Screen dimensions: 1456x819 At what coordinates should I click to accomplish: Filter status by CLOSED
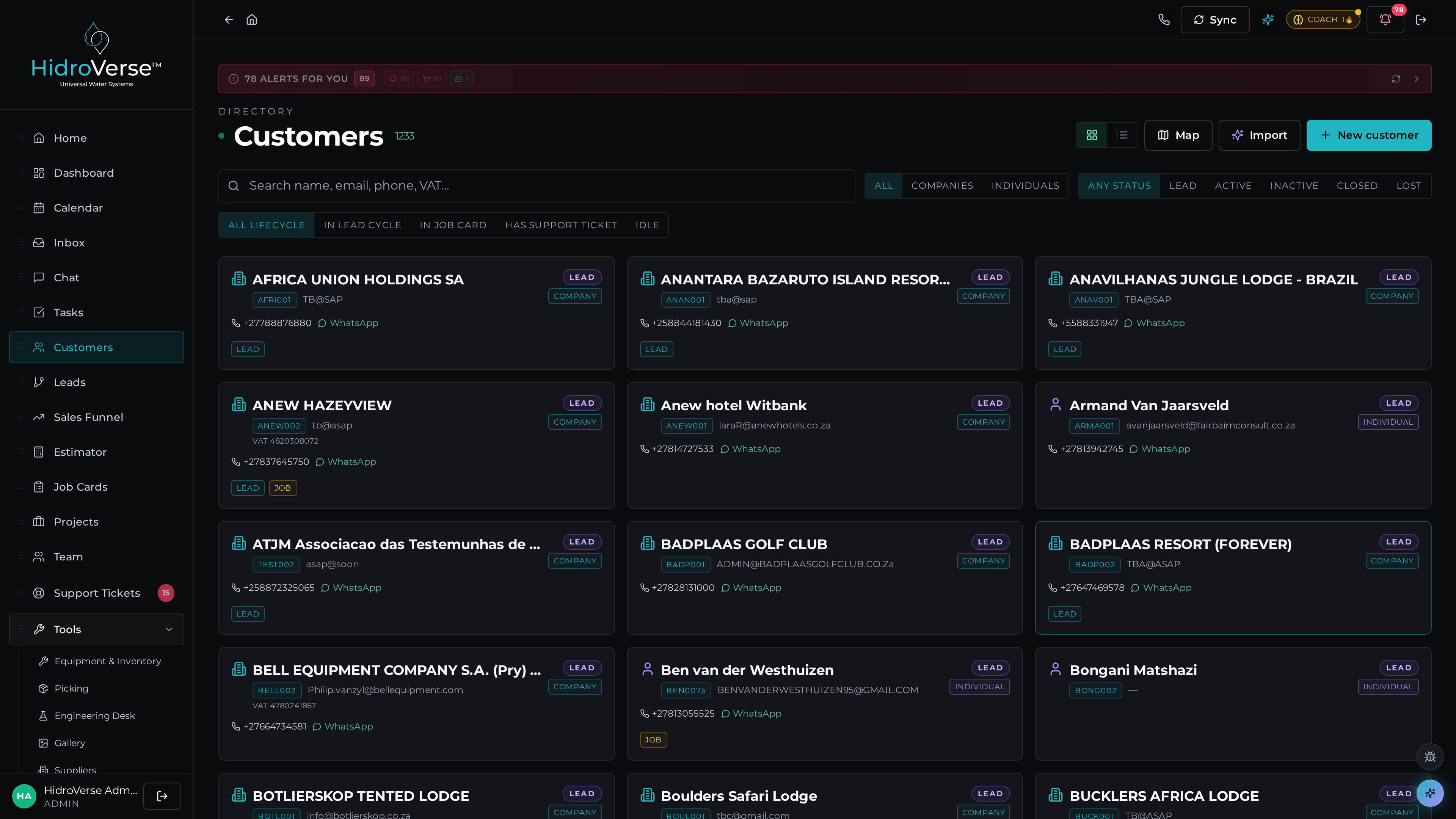point(1357,186)
